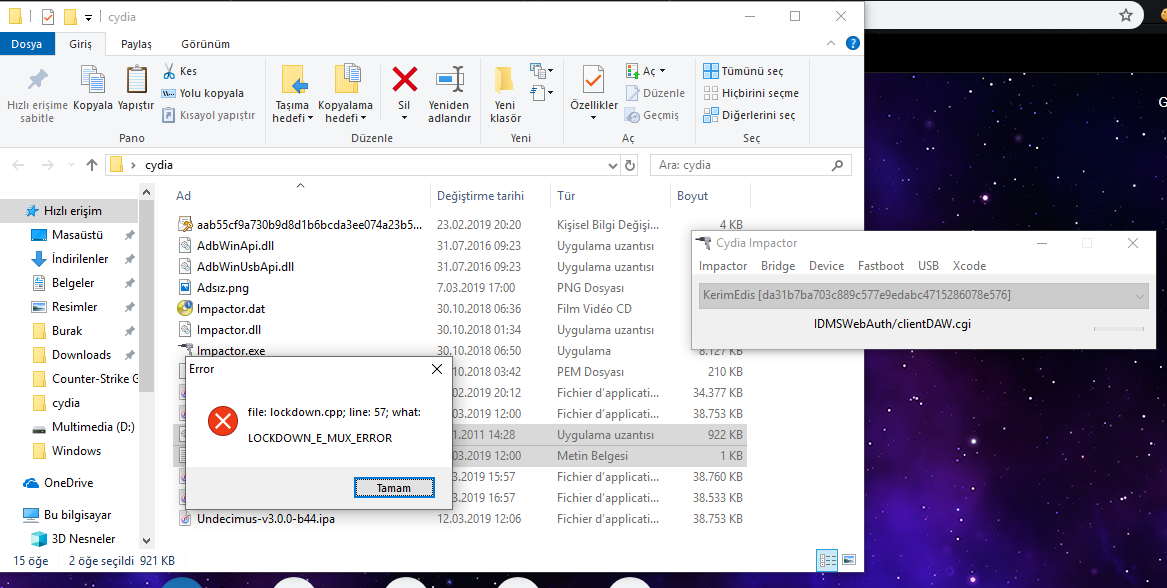Click the Kopyala copy icon in ribbon
The height and width of the screenshot is (588, 1167).
click(x=93, y=80)
